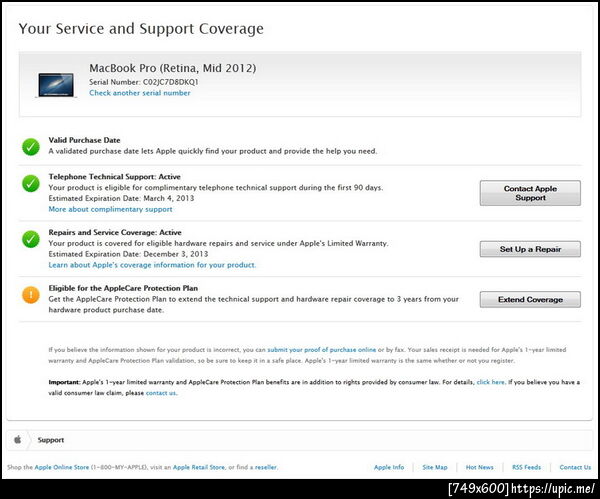Click the Extend Coverage button
The image size is (600, 499).
click(530, 300)
